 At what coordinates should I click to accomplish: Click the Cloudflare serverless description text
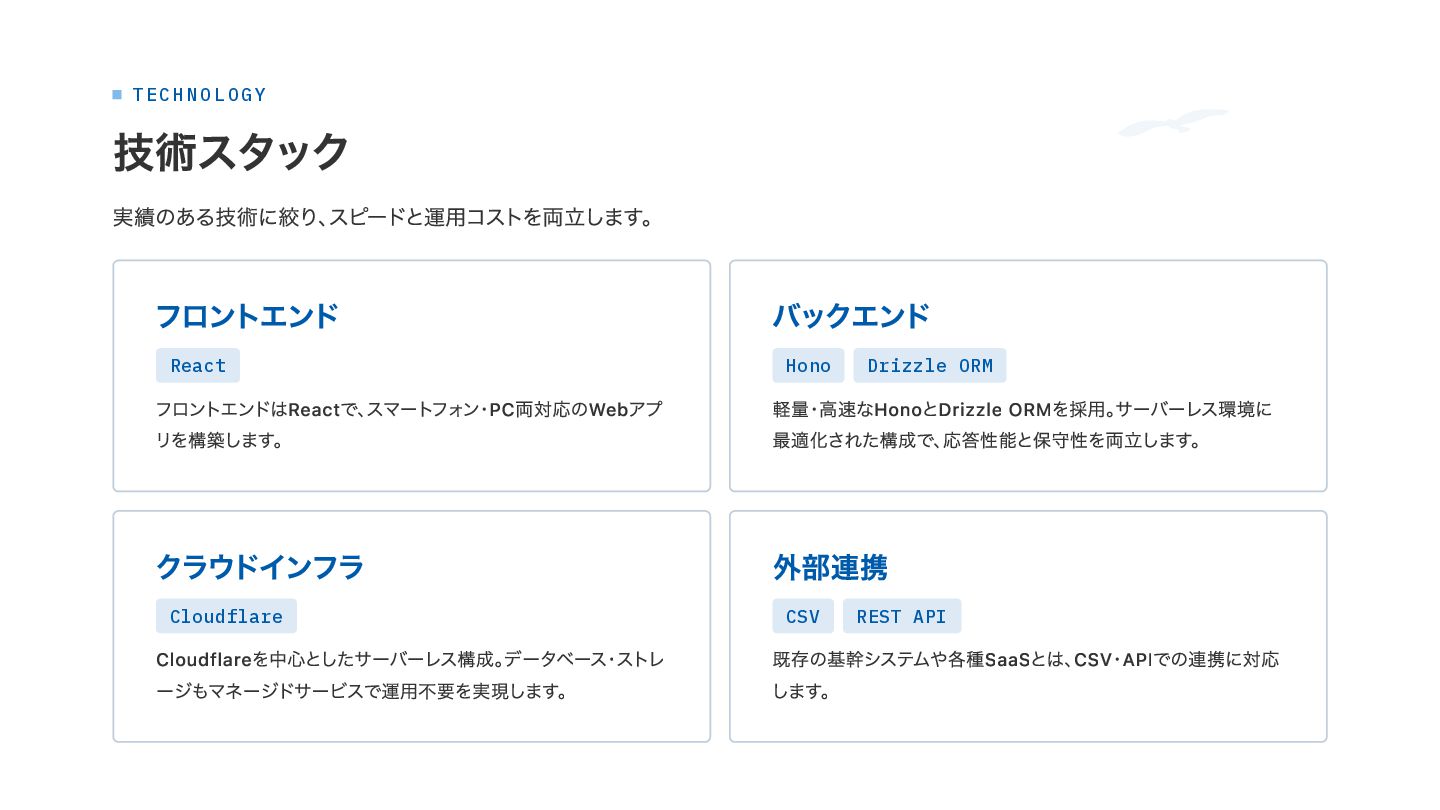tap(410, 675)
